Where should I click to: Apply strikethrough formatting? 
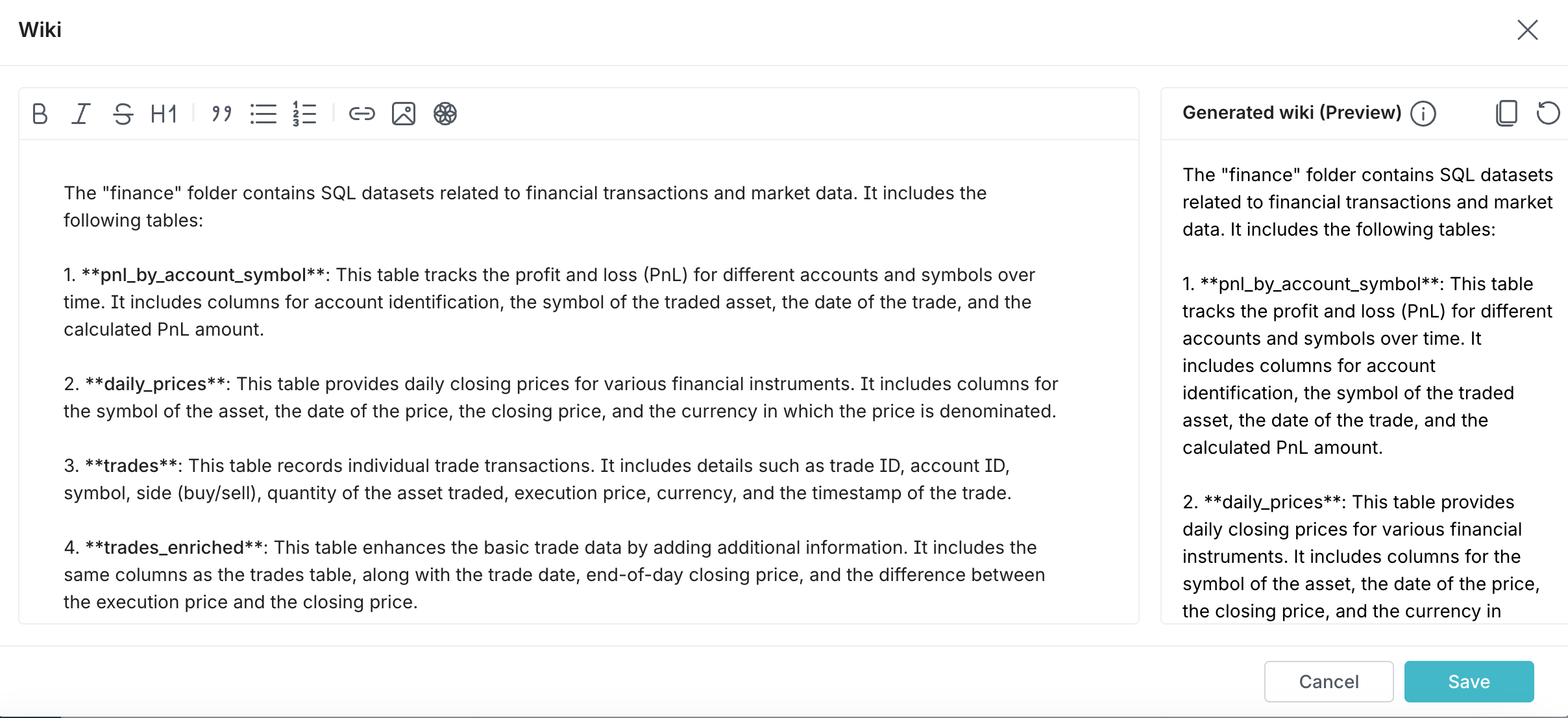pos(123,114)
